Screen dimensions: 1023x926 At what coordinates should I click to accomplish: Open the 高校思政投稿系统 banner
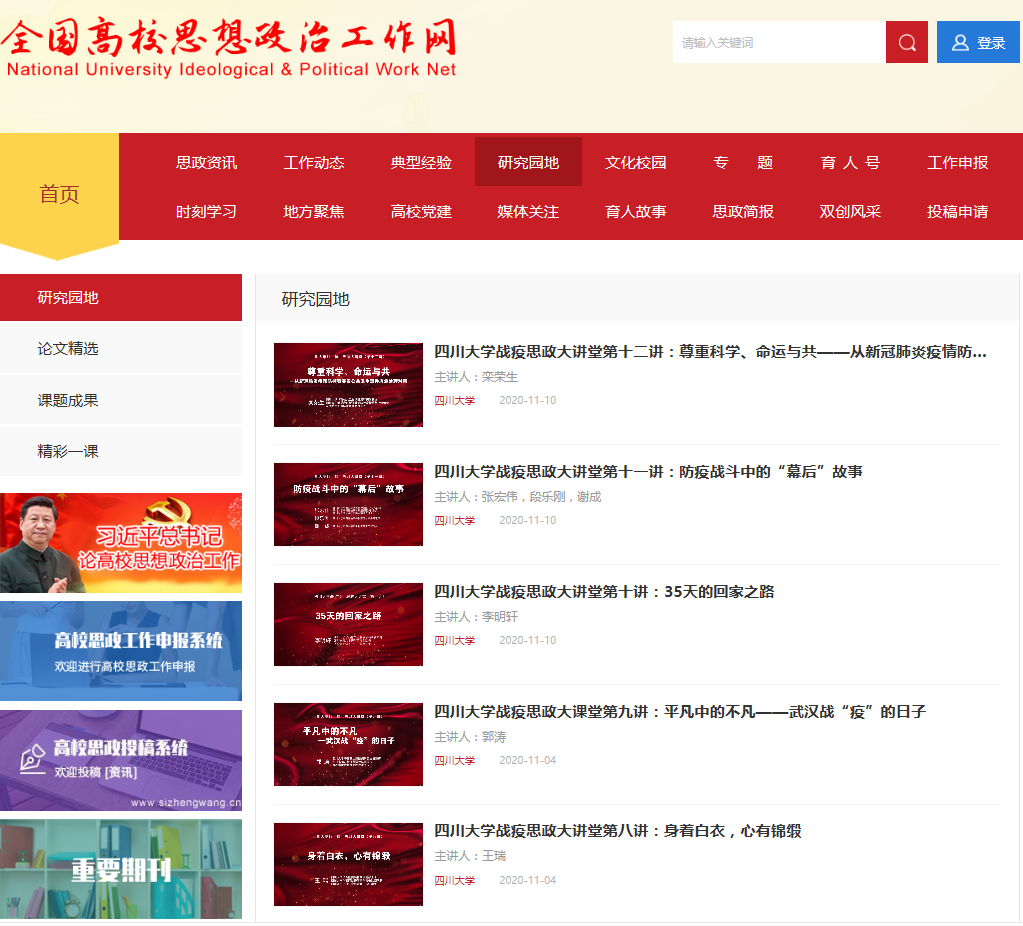121,760
